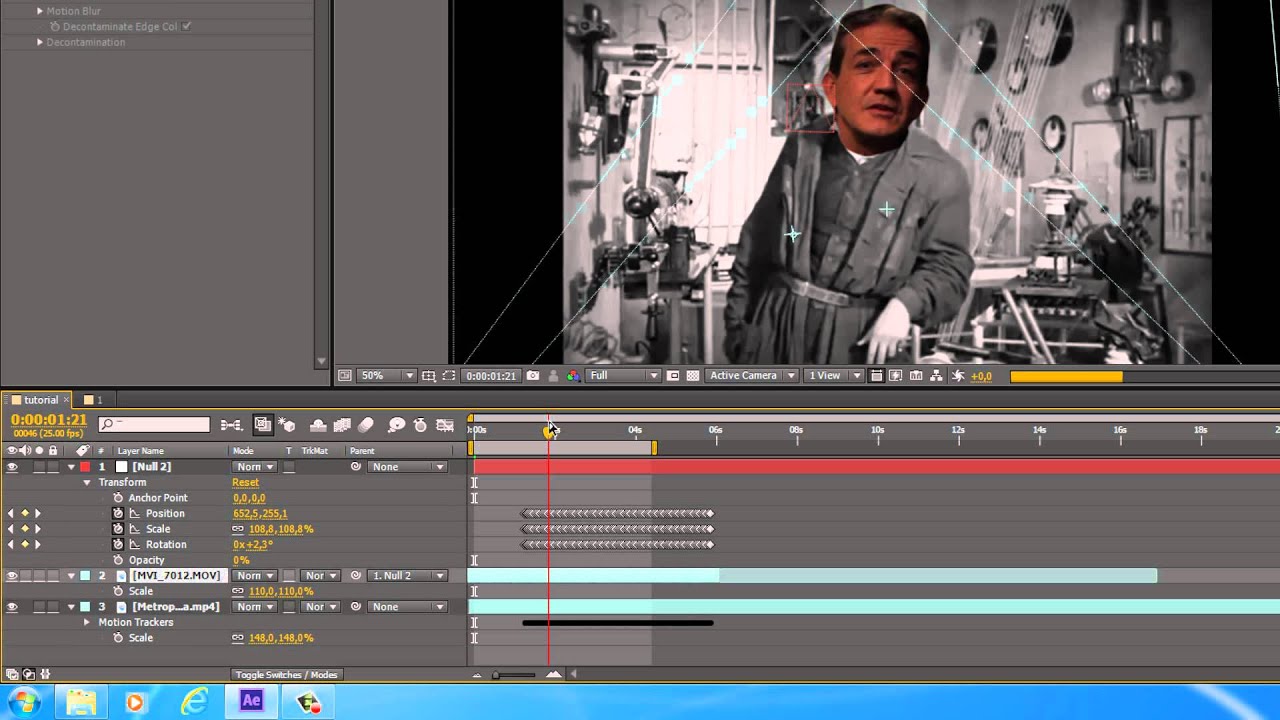Viewport: 1280px width, 720px height.
Task: Open the composition mini-flowchart icon
Action: pos(231,425)
